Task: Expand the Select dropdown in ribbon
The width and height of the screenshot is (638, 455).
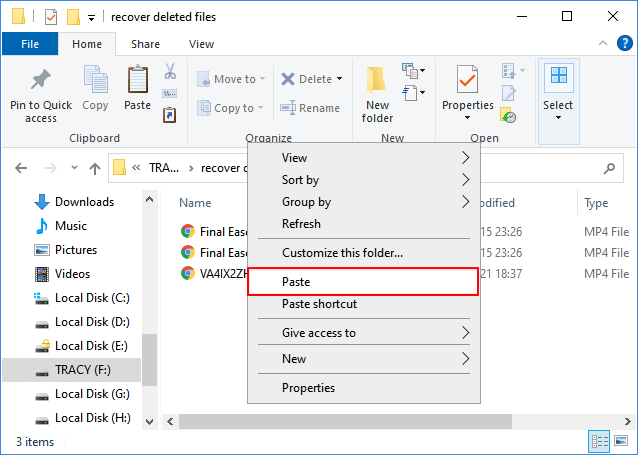Action: pos(558,95)
